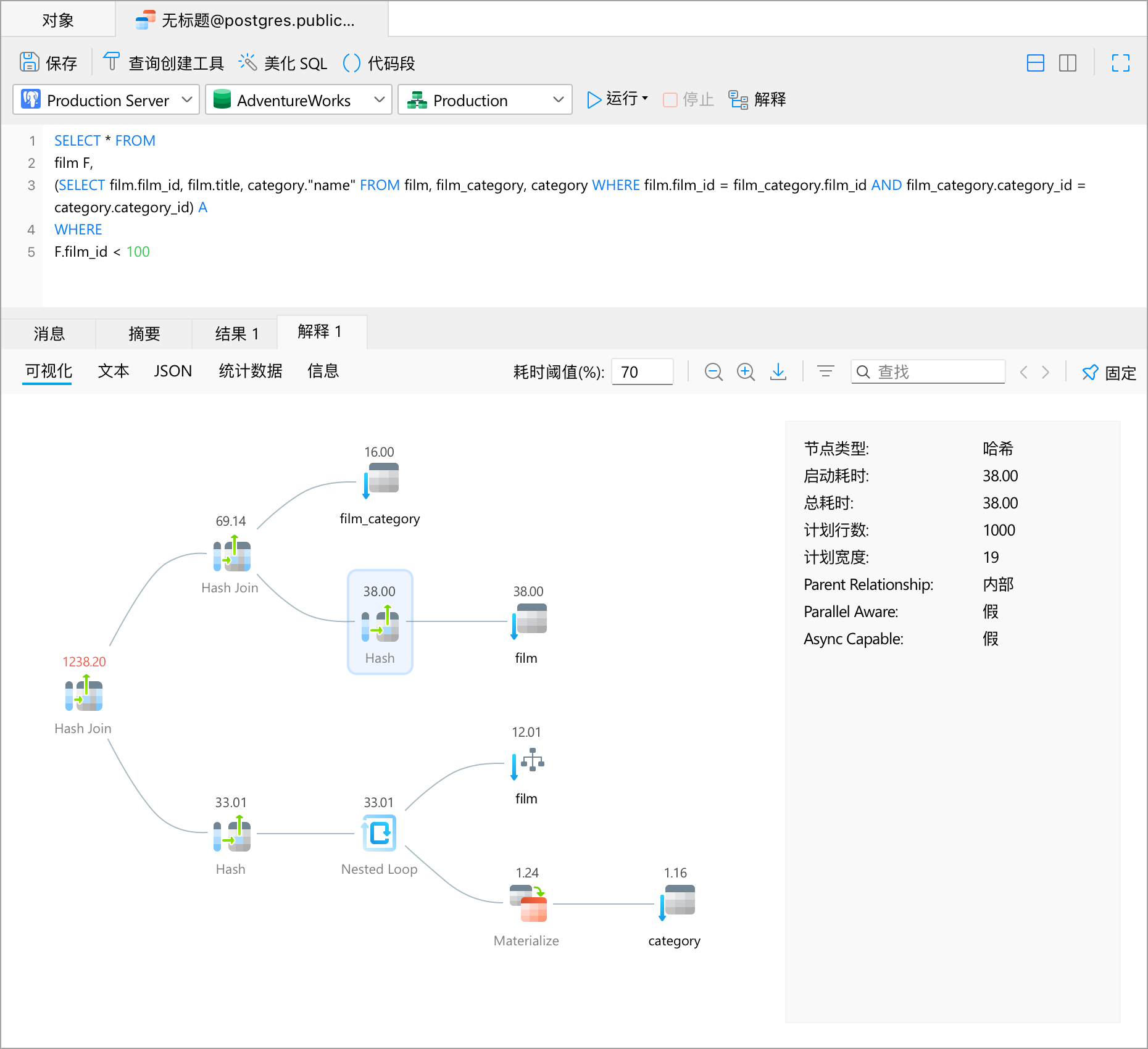This screenshot has height=1049, width=1148.
Task: Click the 保存 save icon
Action: pyautogui.click(x=28, y=62)
